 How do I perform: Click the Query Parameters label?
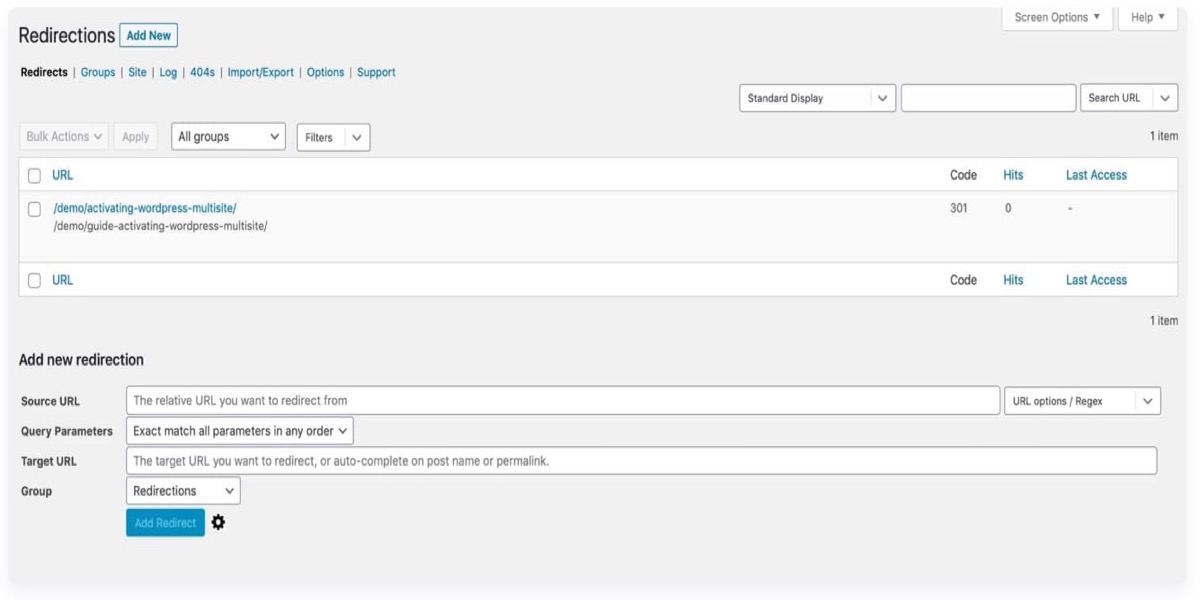tap(67, 432)
